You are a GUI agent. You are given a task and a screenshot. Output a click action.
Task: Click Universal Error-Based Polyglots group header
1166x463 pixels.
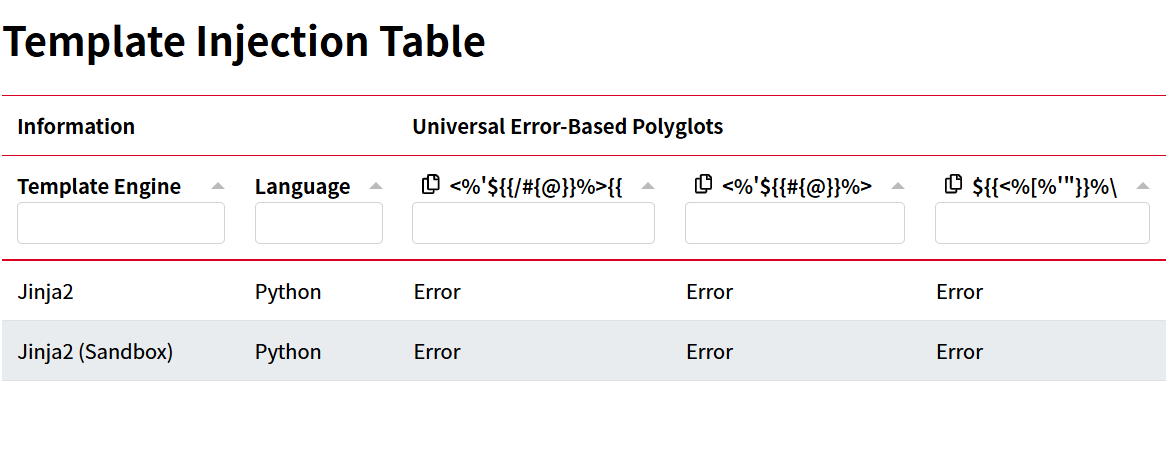[x=567, y=126]
